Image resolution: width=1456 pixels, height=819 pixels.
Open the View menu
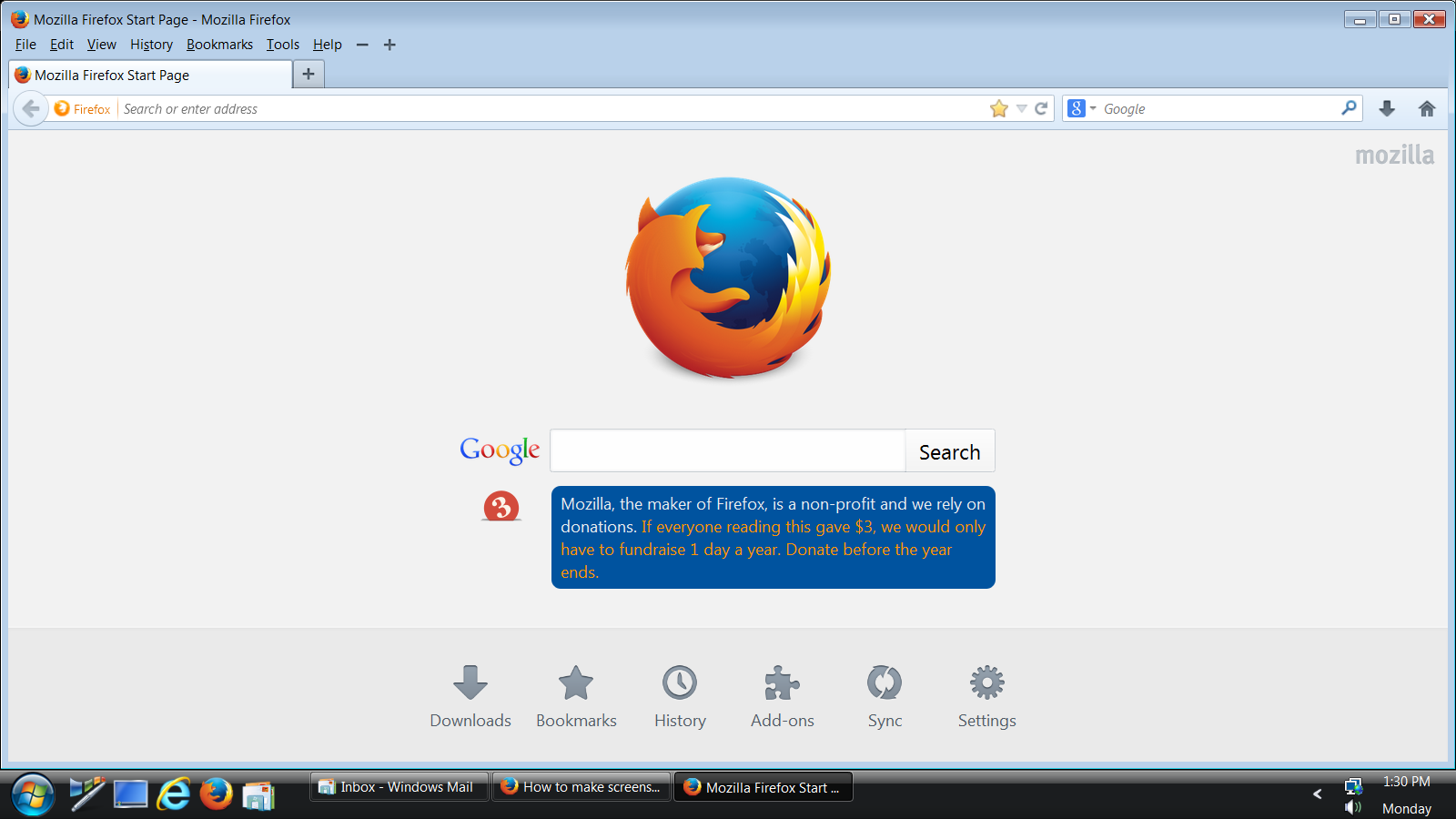point(102,45)
